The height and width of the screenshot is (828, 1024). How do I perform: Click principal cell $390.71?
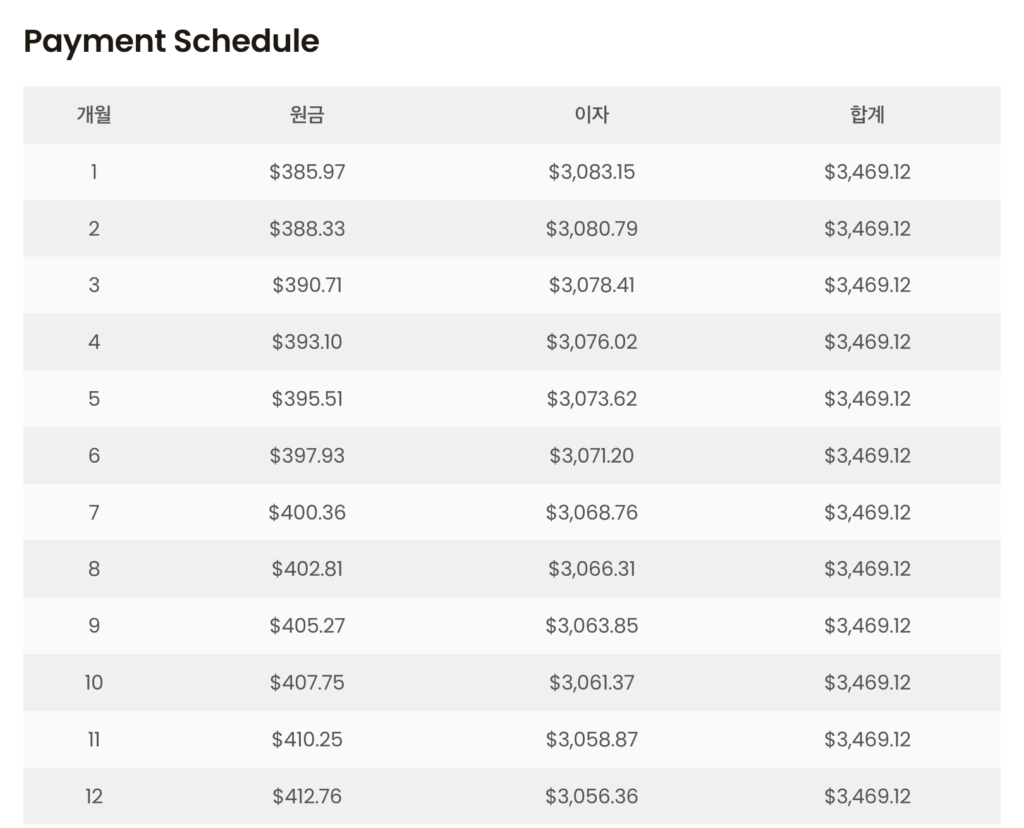pos(307,285)
